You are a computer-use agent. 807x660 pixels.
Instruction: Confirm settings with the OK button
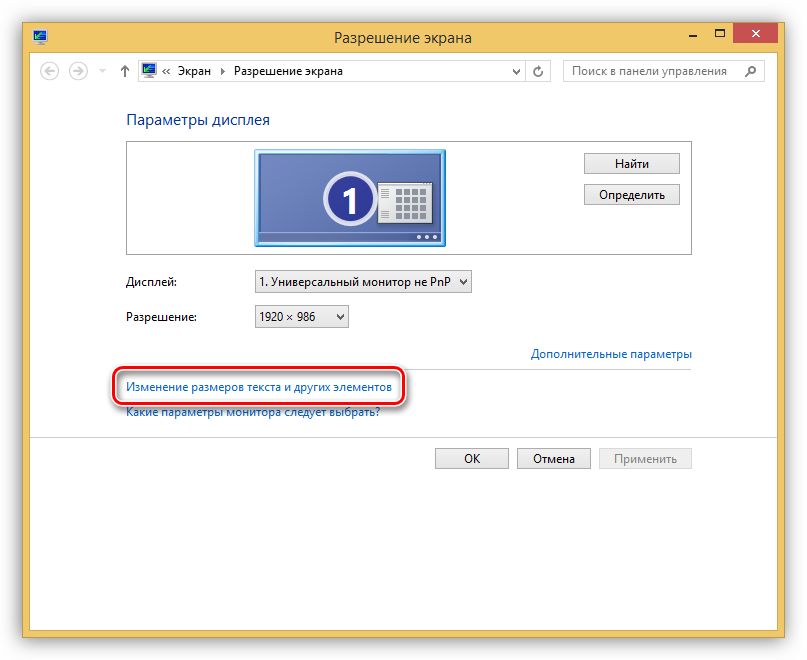(472, 459)
